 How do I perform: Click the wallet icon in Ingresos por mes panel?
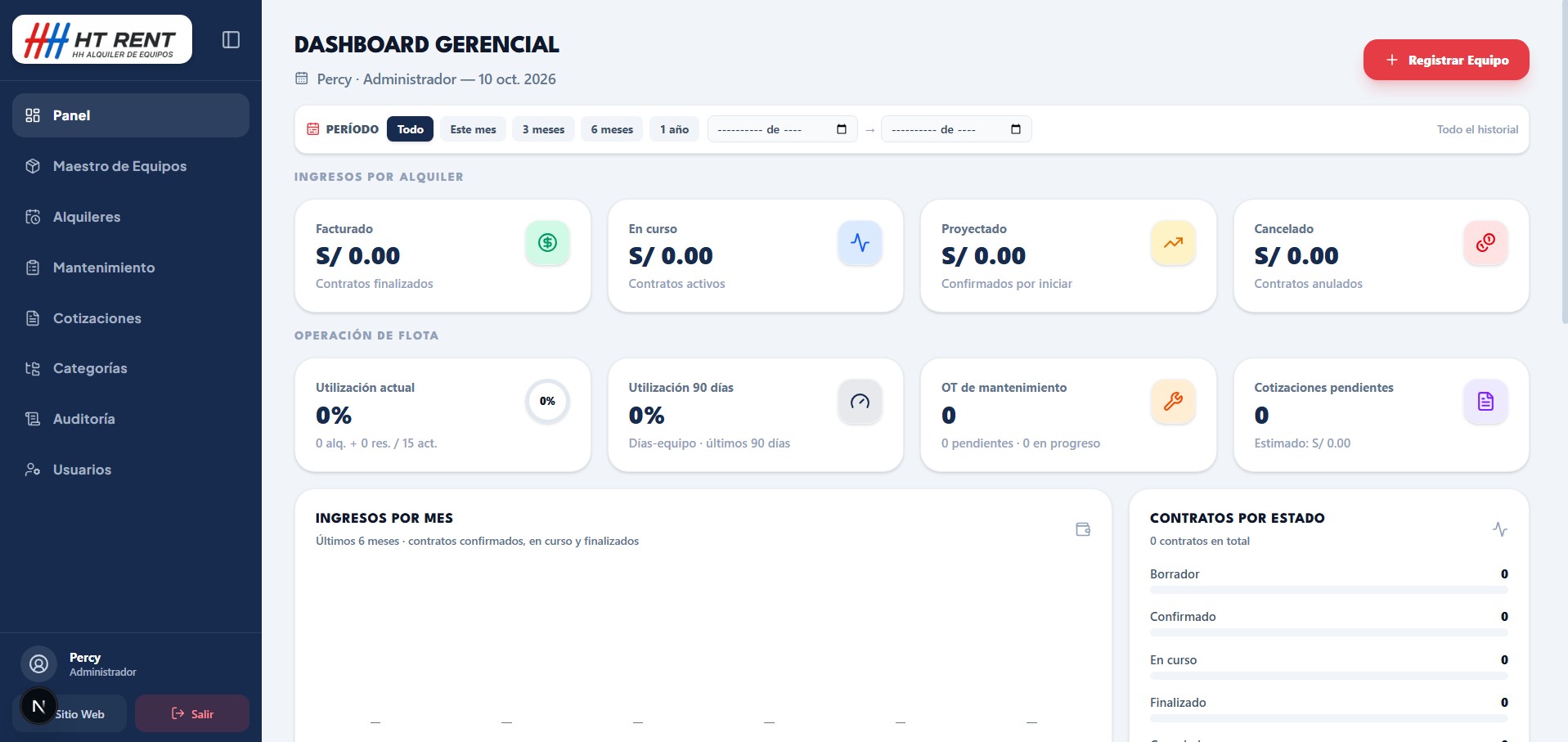[x=1083, y=529]
